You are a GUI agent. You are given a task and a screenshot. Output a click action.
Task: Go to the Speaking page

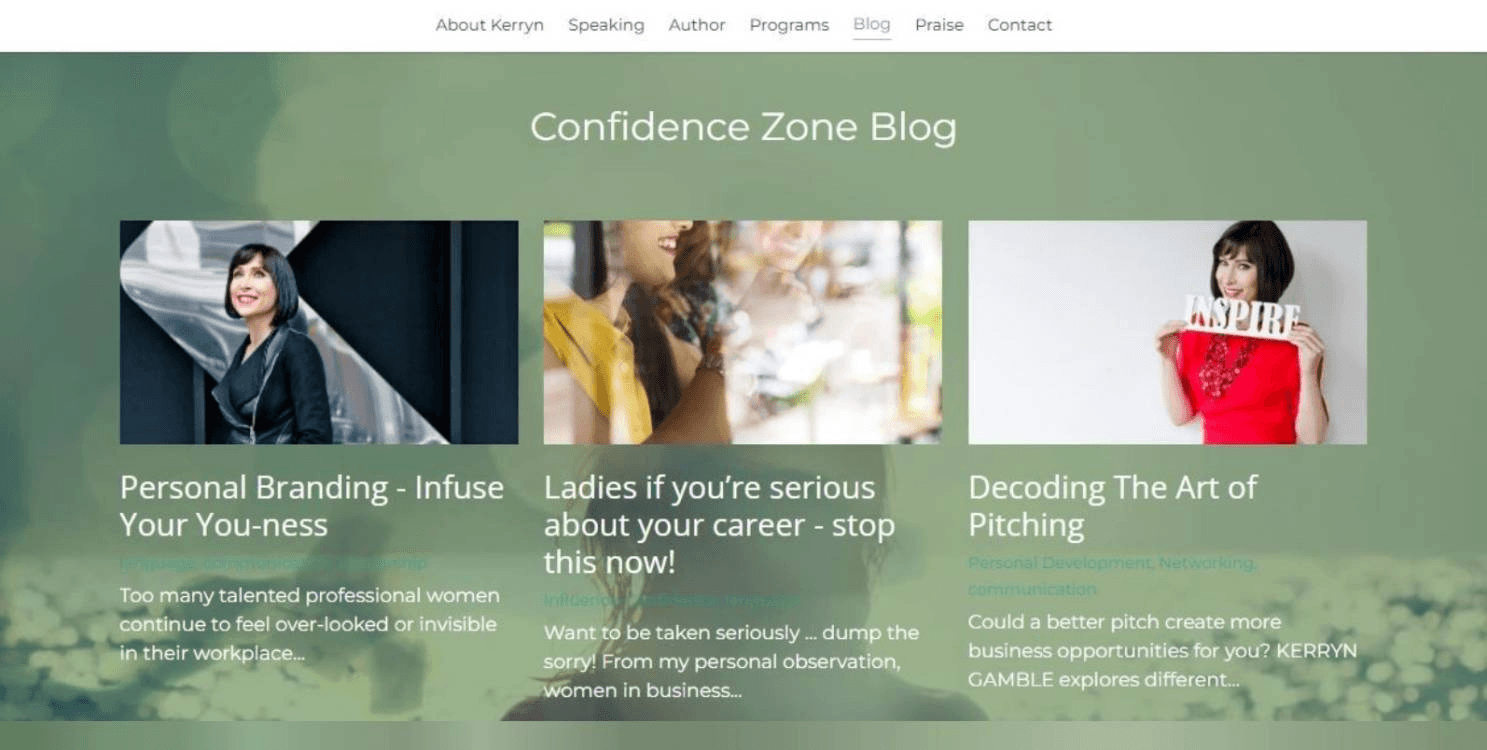pos(606,25)
